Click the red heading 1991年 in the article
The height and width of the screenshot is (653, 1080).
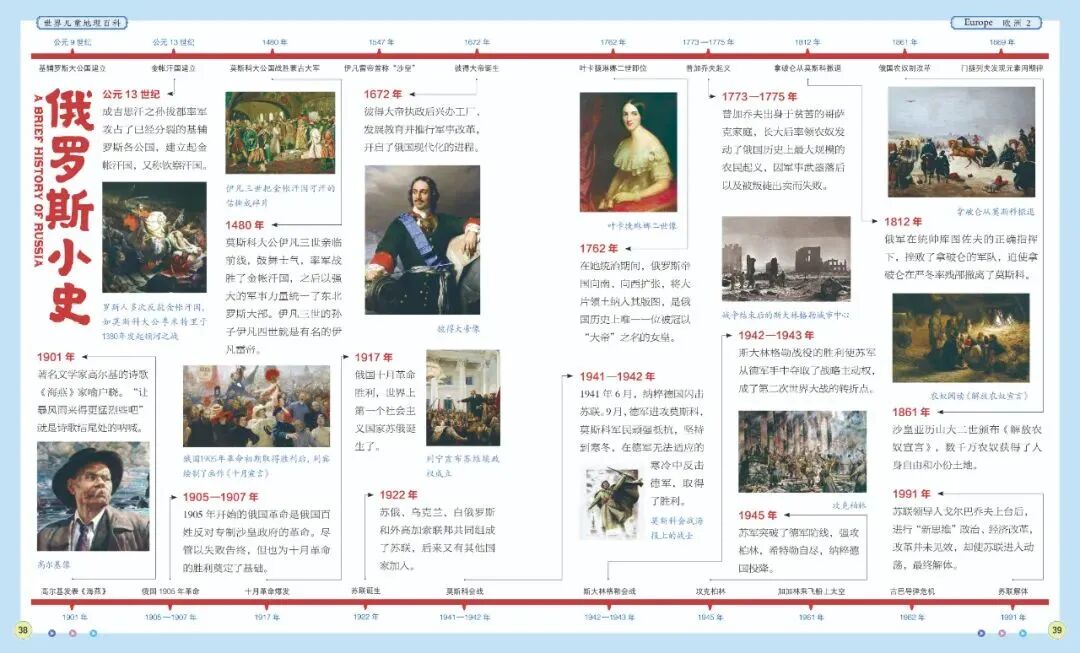pyautogui.click(x=911, y=494)
